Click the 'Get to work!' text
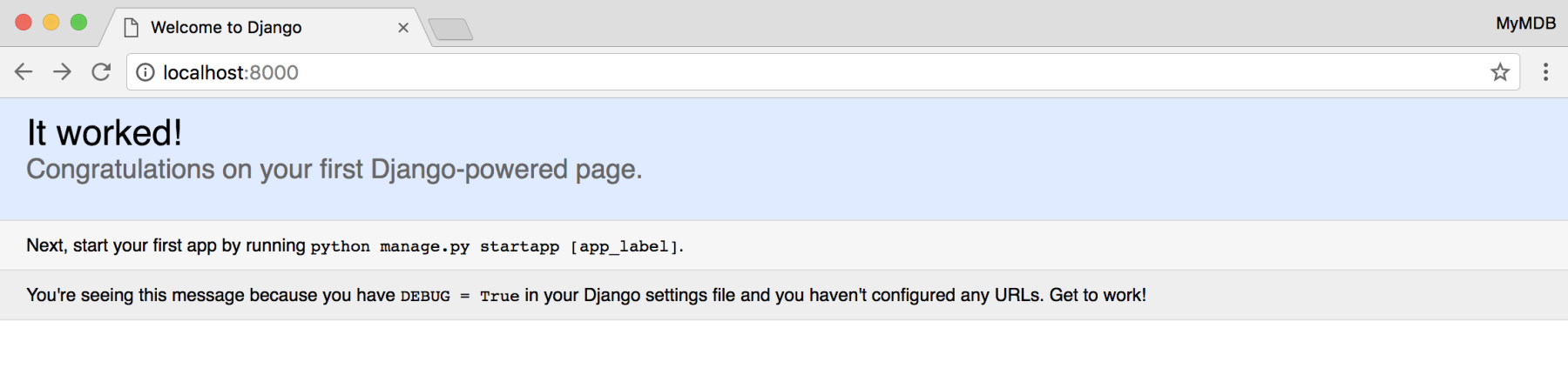The width and height of the screenshot is (1568, 375). [x=1098, y=295]
